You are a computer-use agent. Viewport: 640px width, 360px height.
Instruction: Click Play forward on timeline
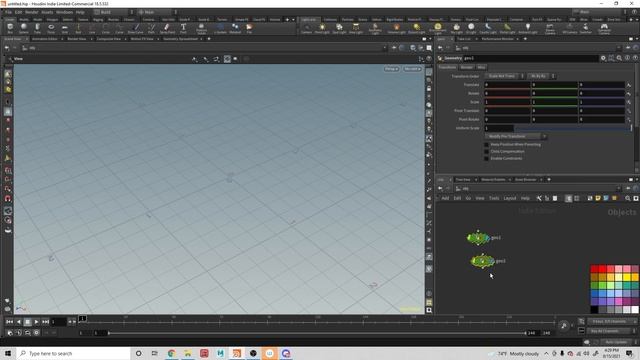point(36,322)
